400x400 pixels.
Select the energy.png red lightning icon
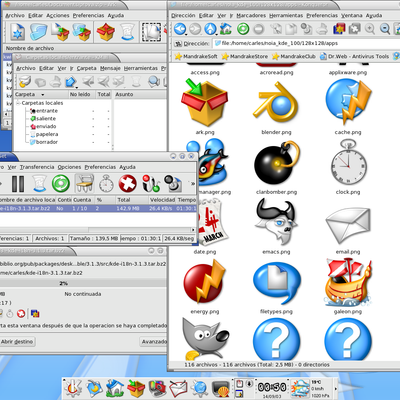(x=204, y=282)
